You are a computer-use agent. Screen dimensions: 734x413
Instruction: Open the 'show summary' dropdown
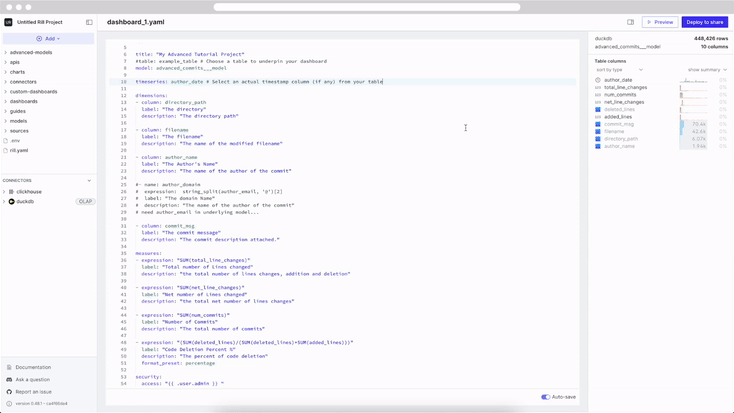click(707, 70)
